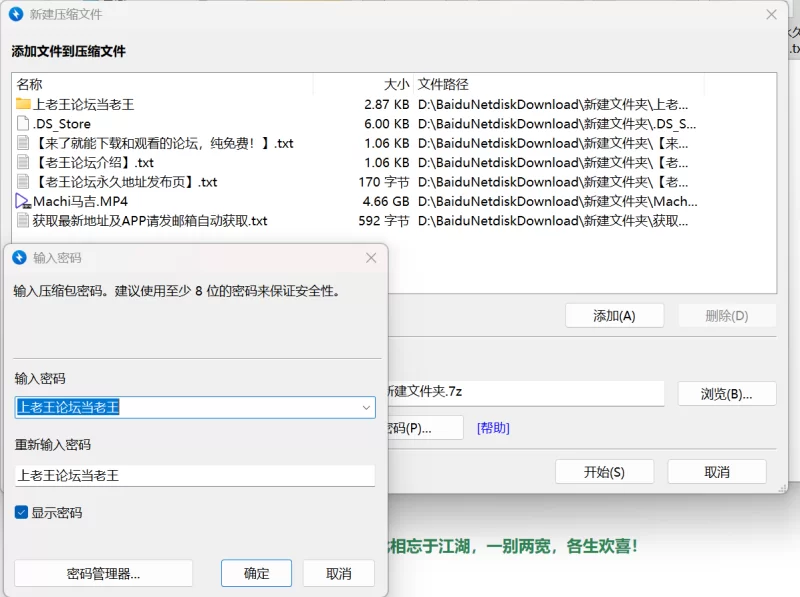The height and width of the screenshot is (597, 800).
Task: Click 取消 in the 输入密码 dialog
Action: click(339, 573)
